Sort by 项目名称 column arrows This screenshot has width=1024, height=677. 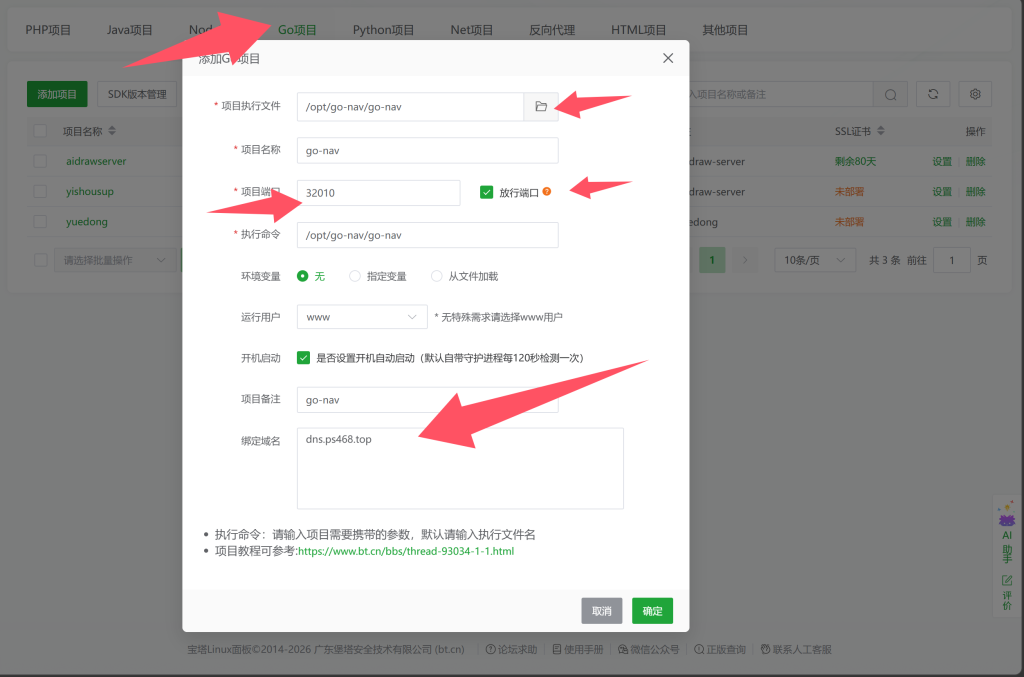click(x=112, y=131)
